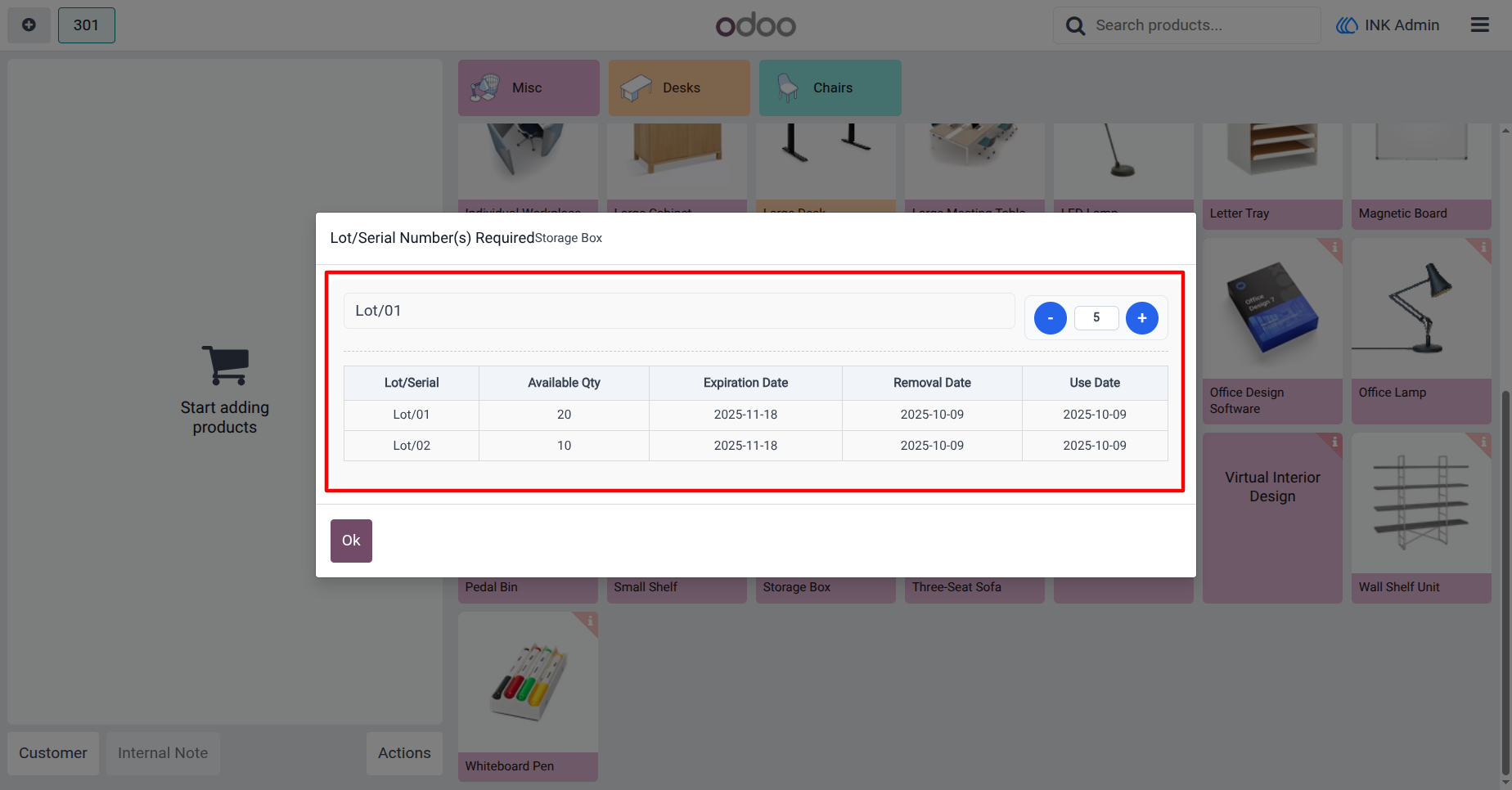Select the Desks category
The width and height of the screenshot is (1512, 790).
coord(679,88)
